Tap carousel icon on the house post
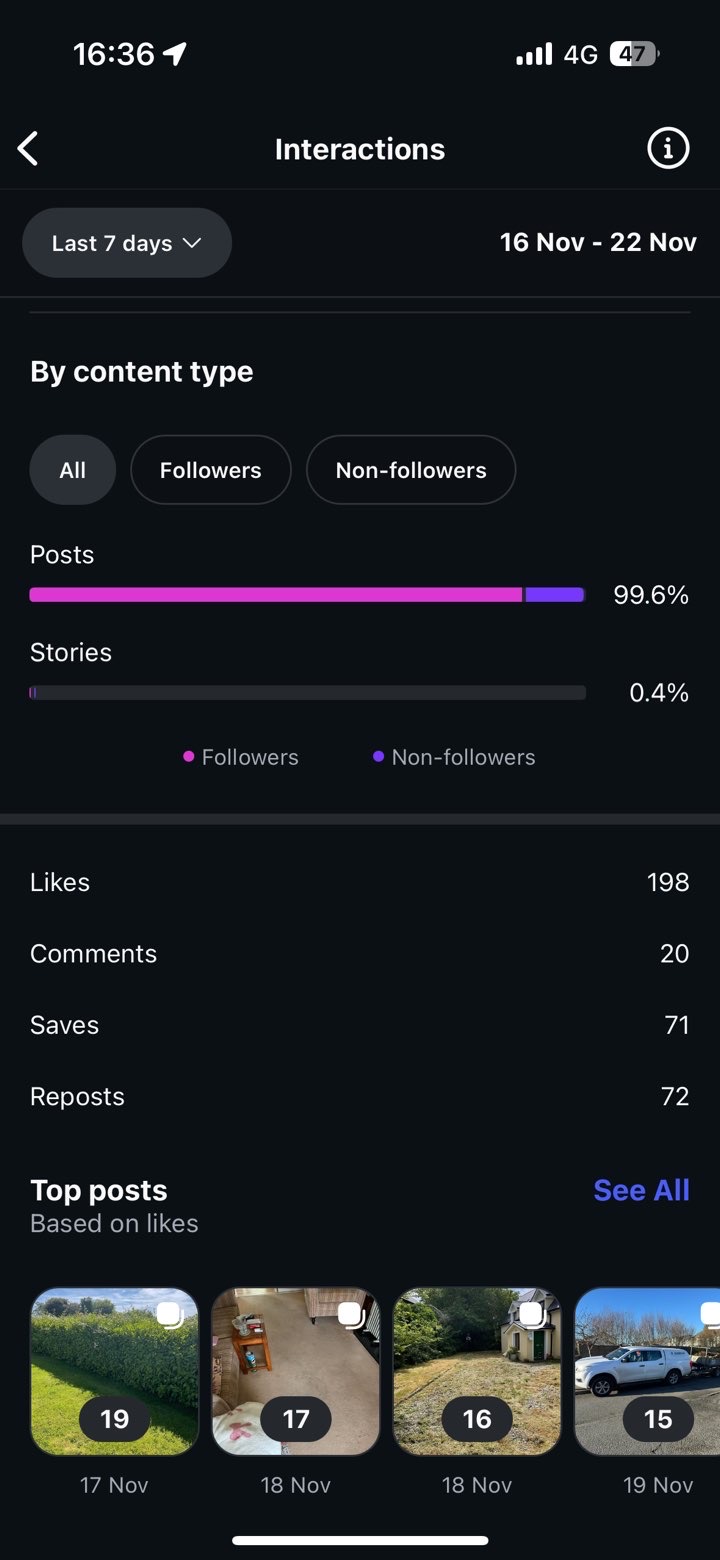 click(x=531, y=1313)
